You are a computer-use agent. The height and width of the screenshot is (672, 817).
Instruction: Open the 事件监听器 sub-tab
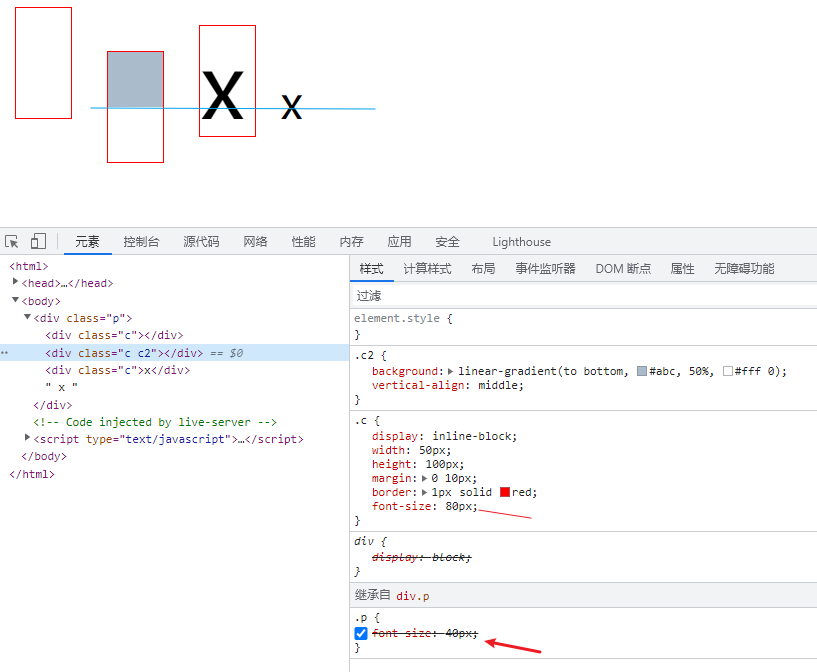(x=545, y=269)
